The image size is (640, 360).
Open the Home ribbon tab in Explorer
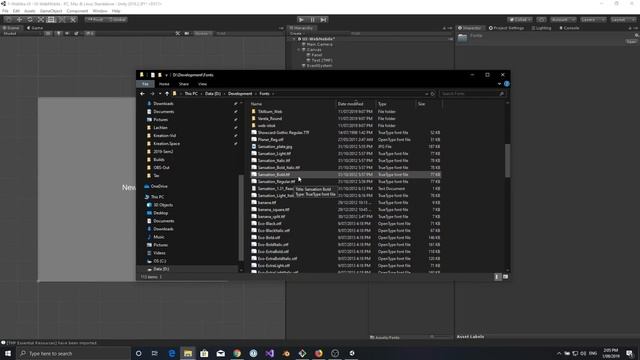click(164, 84)
